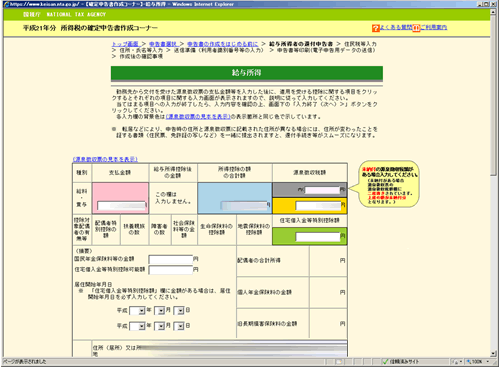Screen dimensions: 500x370
Task: Click the 控除対象配偶者の有無等 table cell
Action: click(82, 230)
